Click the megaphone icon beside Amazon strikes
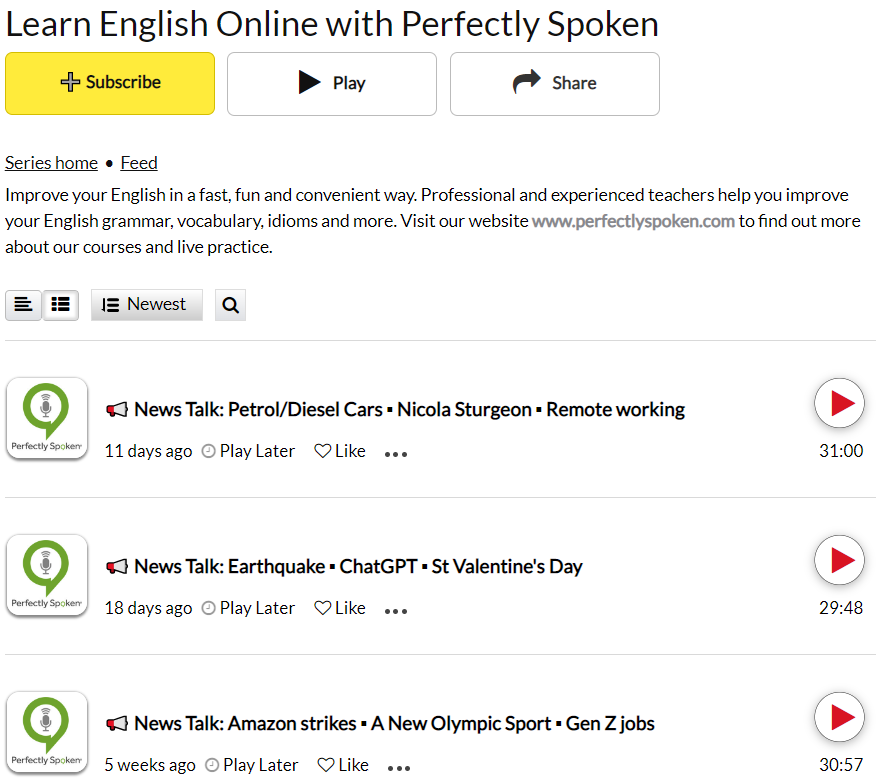Screen dimensions: 882x780 (x=117, y=723)
